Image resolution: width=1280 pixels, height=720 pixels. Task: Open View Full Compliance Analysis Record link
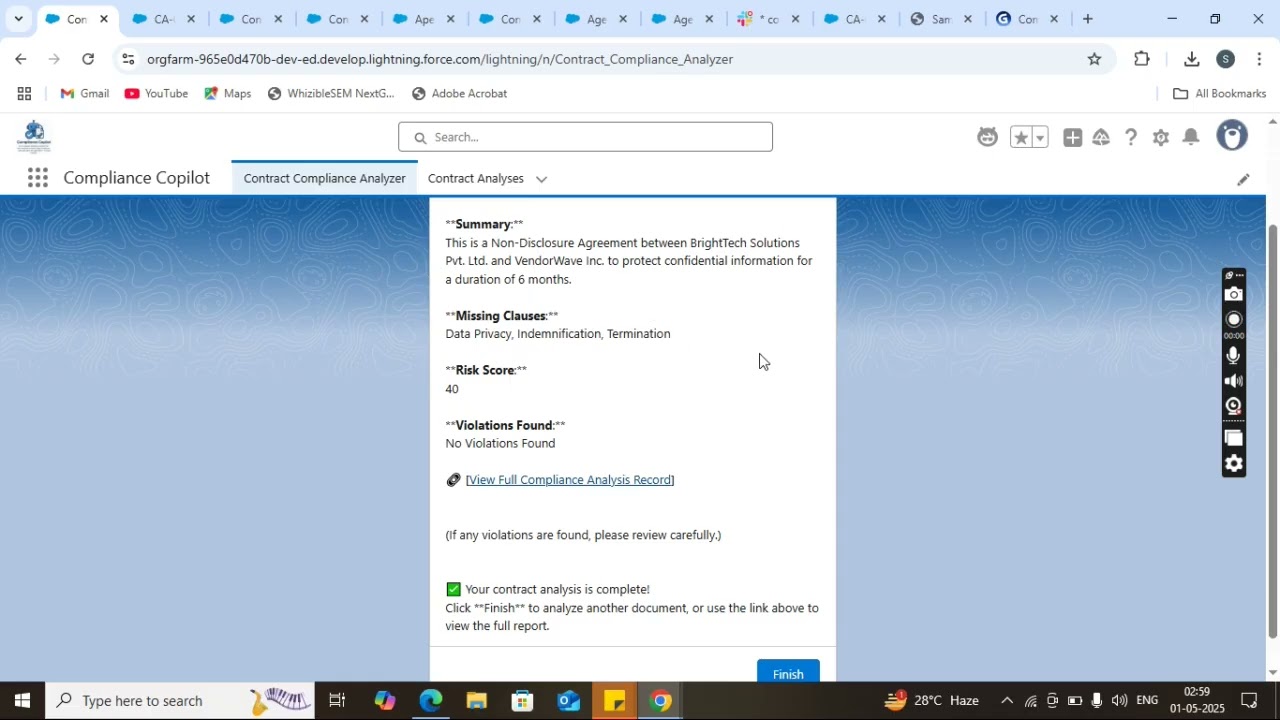pos(570,480)
